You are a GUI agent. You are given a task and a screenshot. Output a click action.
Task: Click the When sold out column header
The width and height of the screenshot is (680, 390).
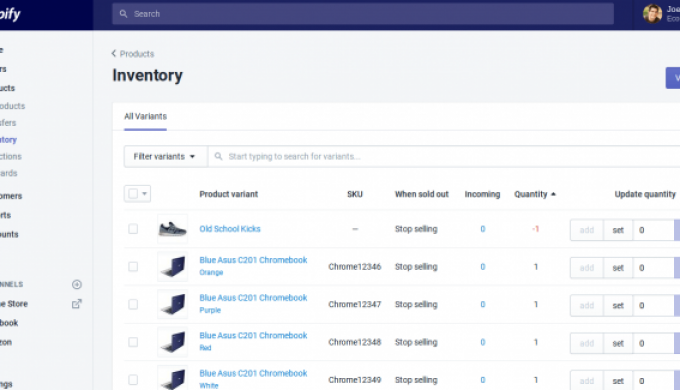pos(422,194)
